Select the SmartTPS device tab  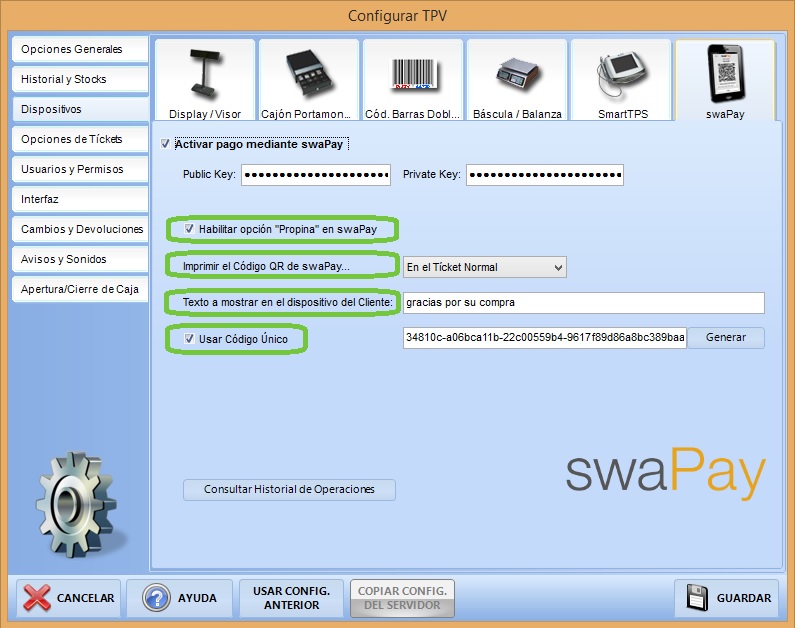tap(621, 80)
